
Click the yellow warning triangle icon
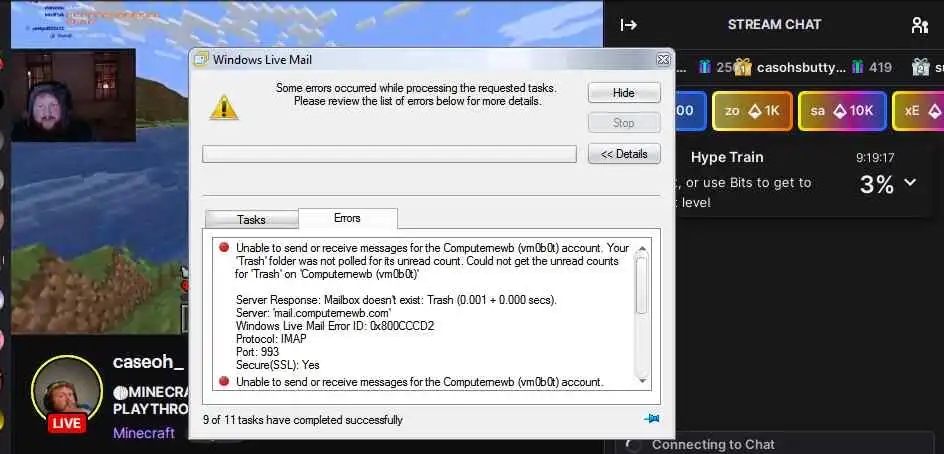click(x=224, y=107)
